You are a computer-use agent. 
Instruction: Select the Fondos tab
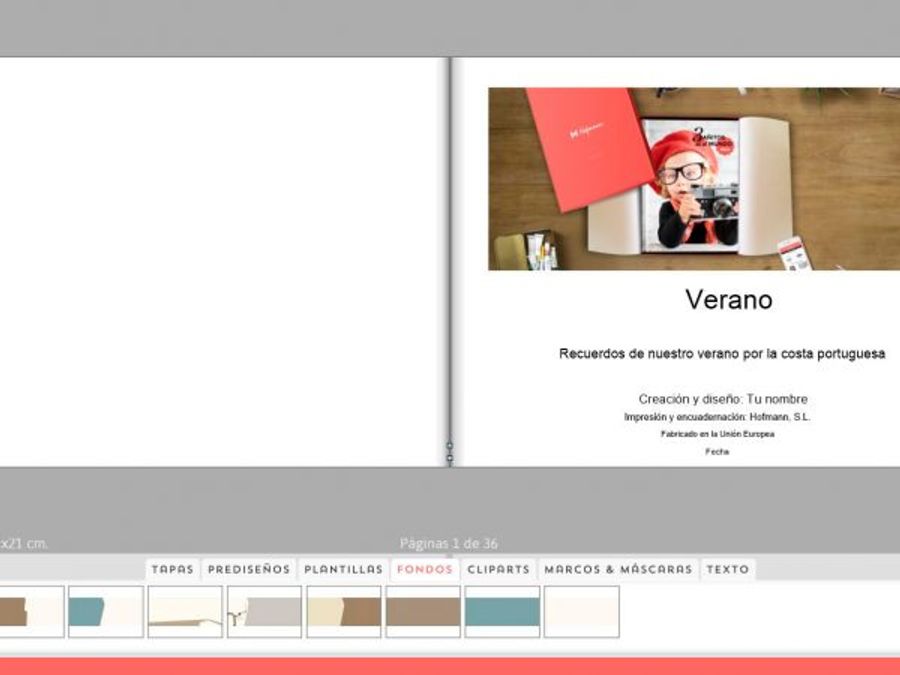pyautogui.click(x=425, y=569)
